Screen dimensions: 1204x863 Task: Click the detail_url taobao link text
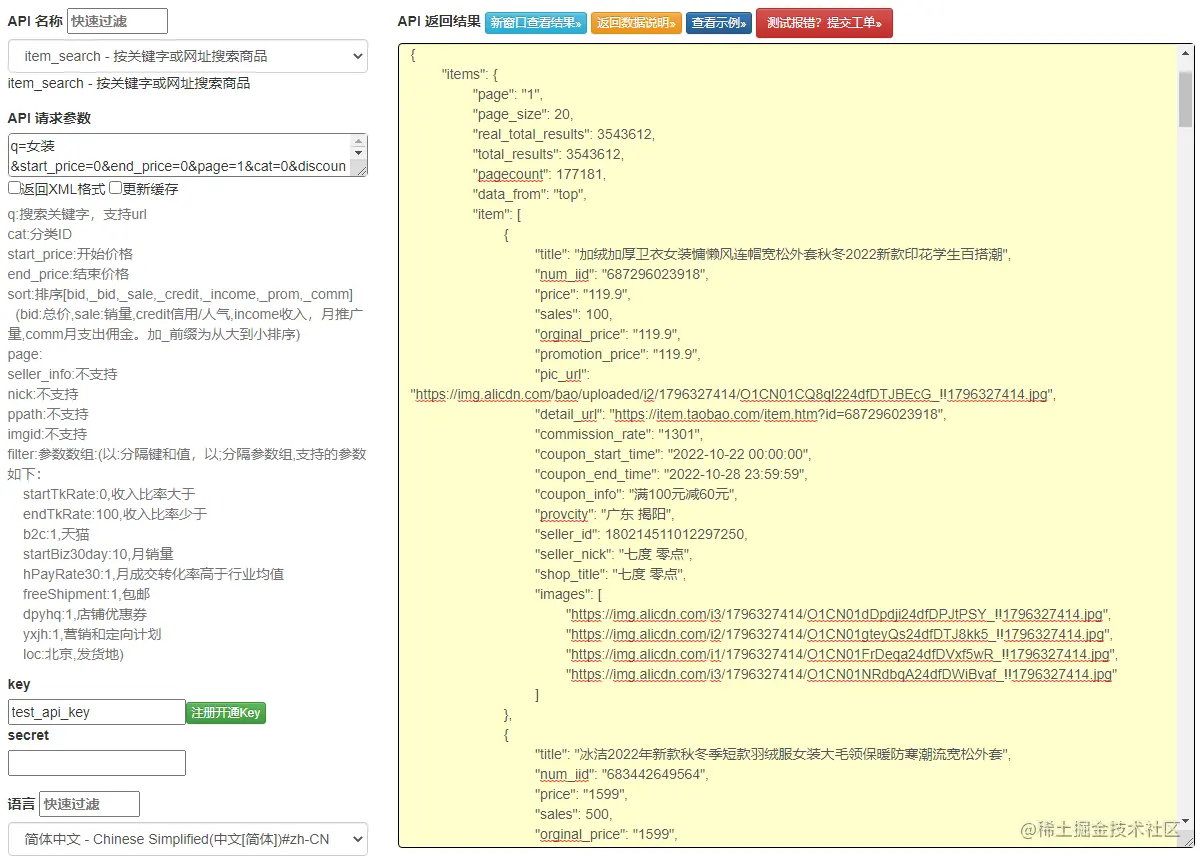click(775, 414)
